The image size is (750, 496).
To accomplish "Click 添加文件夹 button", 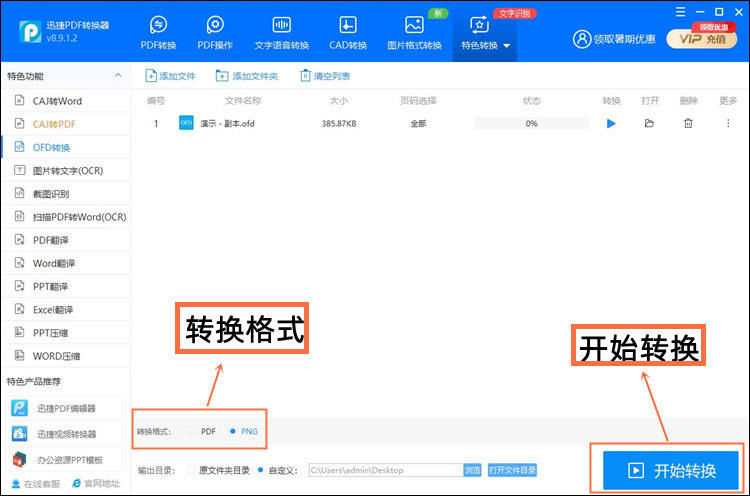I will click(247, 76).
